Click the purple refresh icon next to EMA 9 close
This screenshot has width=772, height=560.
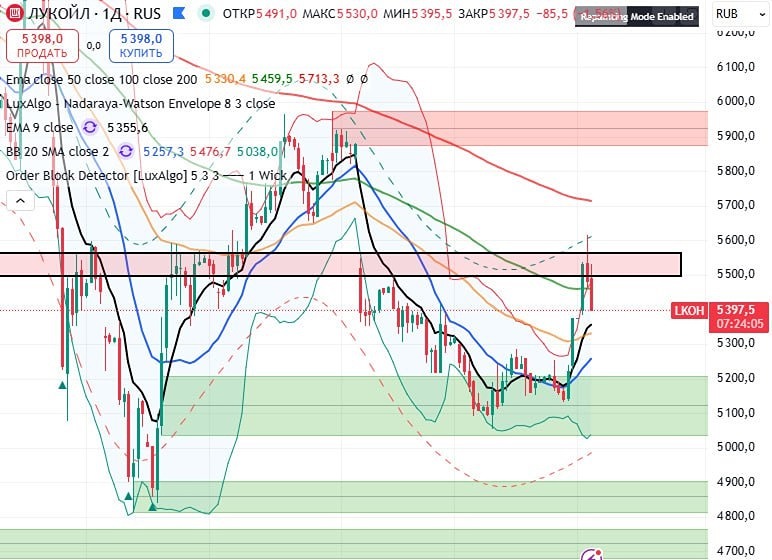pyautogui.click(x=90, y=128)
